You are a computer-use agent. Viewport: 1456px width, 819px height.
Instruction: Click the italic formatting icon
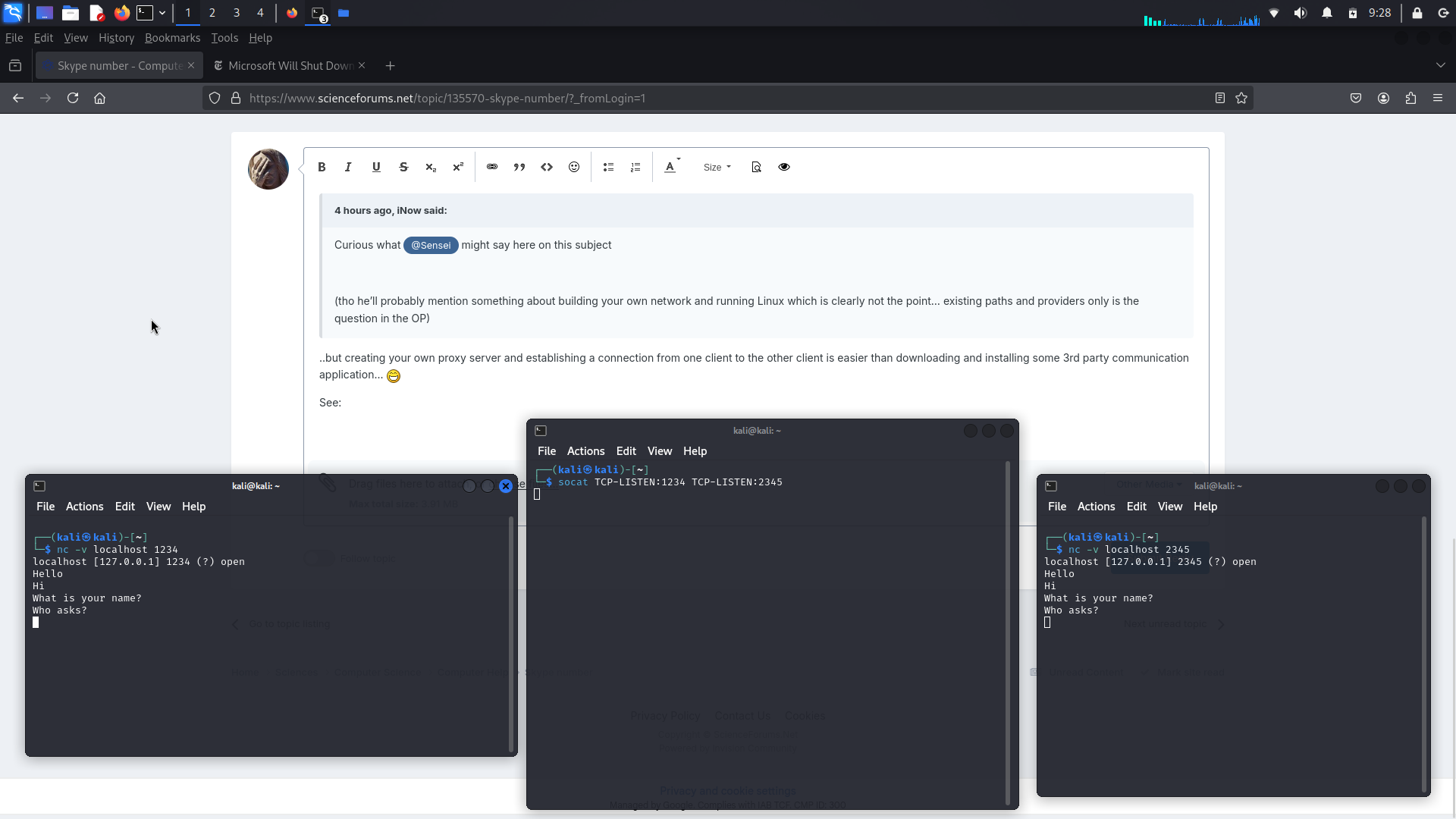348,167
